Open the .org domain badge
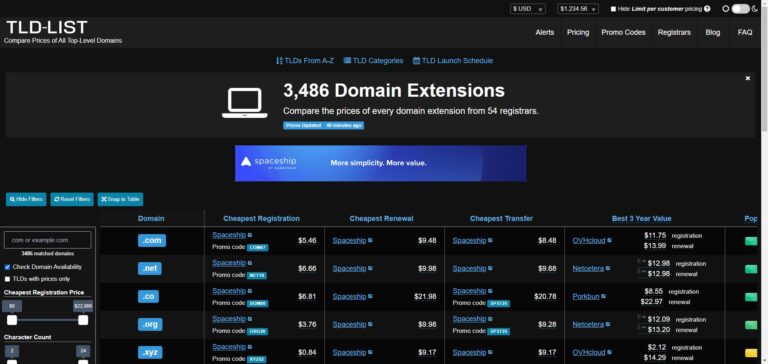 click(x=150, y=324)
